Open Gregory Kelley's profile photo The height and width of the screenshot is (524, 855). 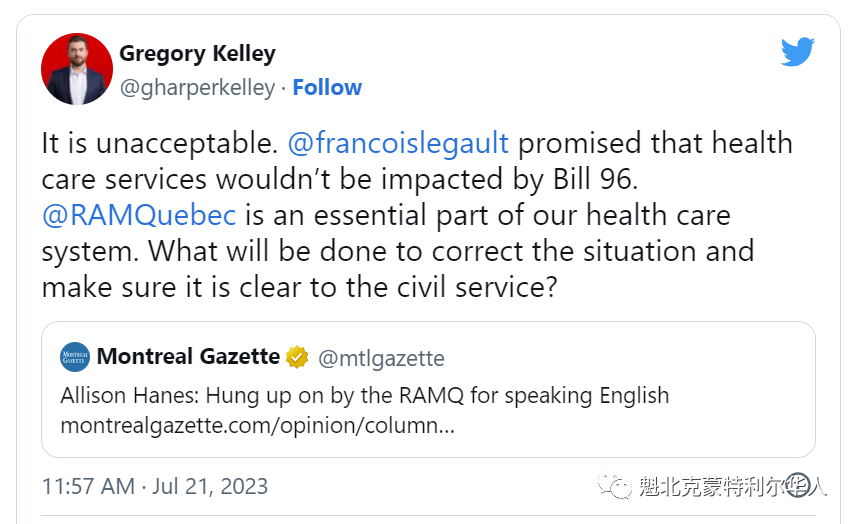coord(77,69)
